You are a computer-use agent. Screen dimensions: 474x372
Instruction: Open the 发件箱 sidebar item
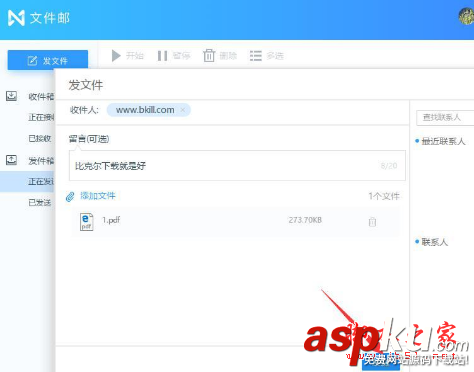41,161
